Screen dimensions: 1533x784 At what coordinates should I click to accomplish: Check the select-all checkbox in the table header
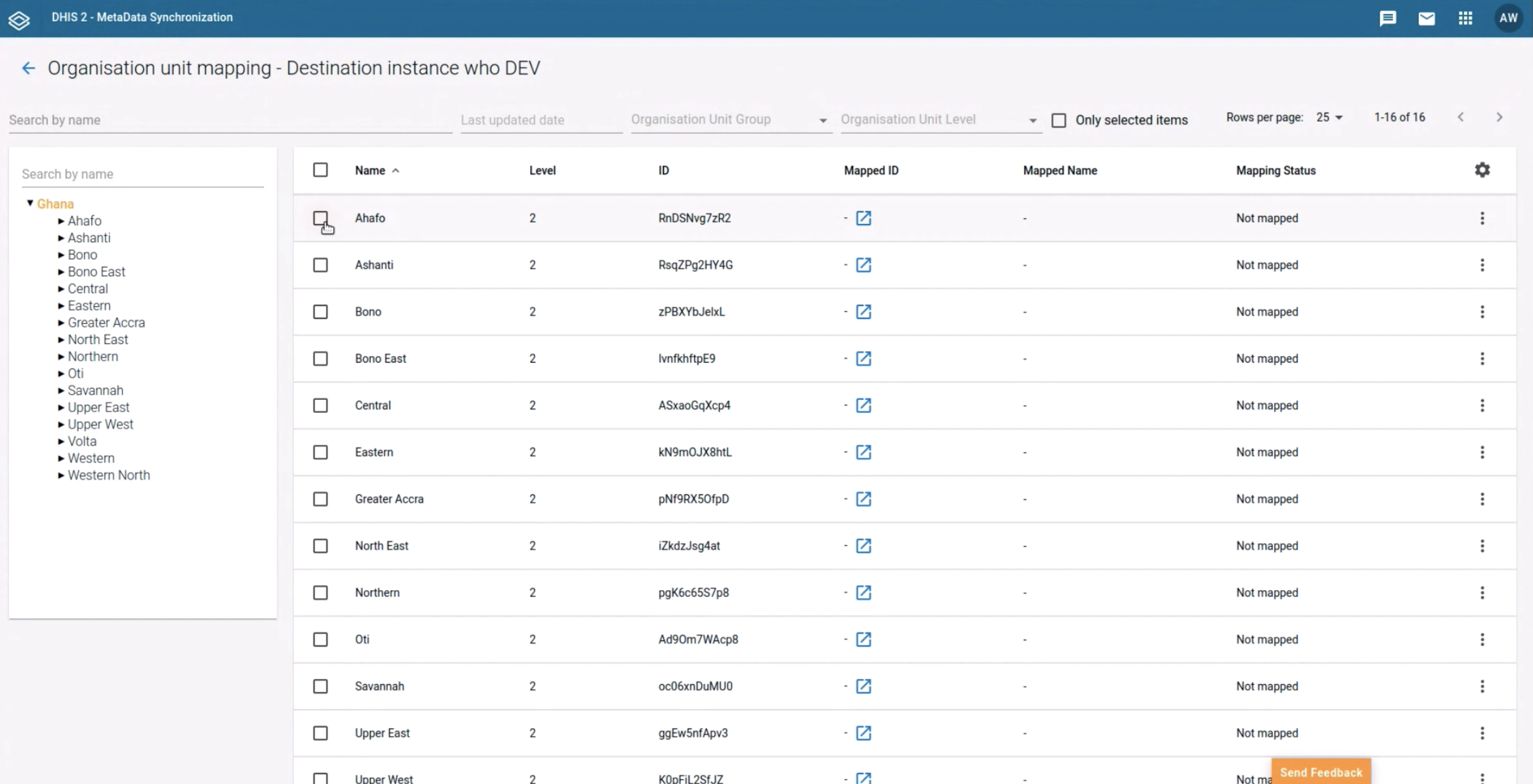[321, 170]
